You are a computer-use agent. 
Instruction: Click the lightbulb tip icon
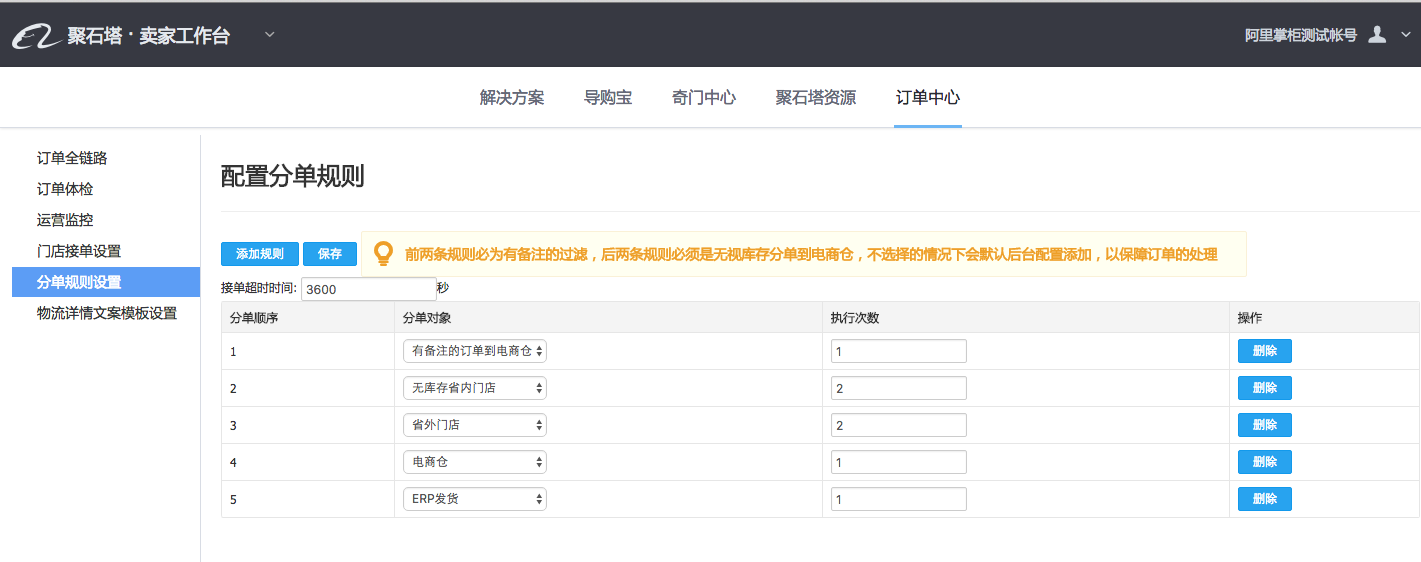pyautogui.click(x=383, y=254)
